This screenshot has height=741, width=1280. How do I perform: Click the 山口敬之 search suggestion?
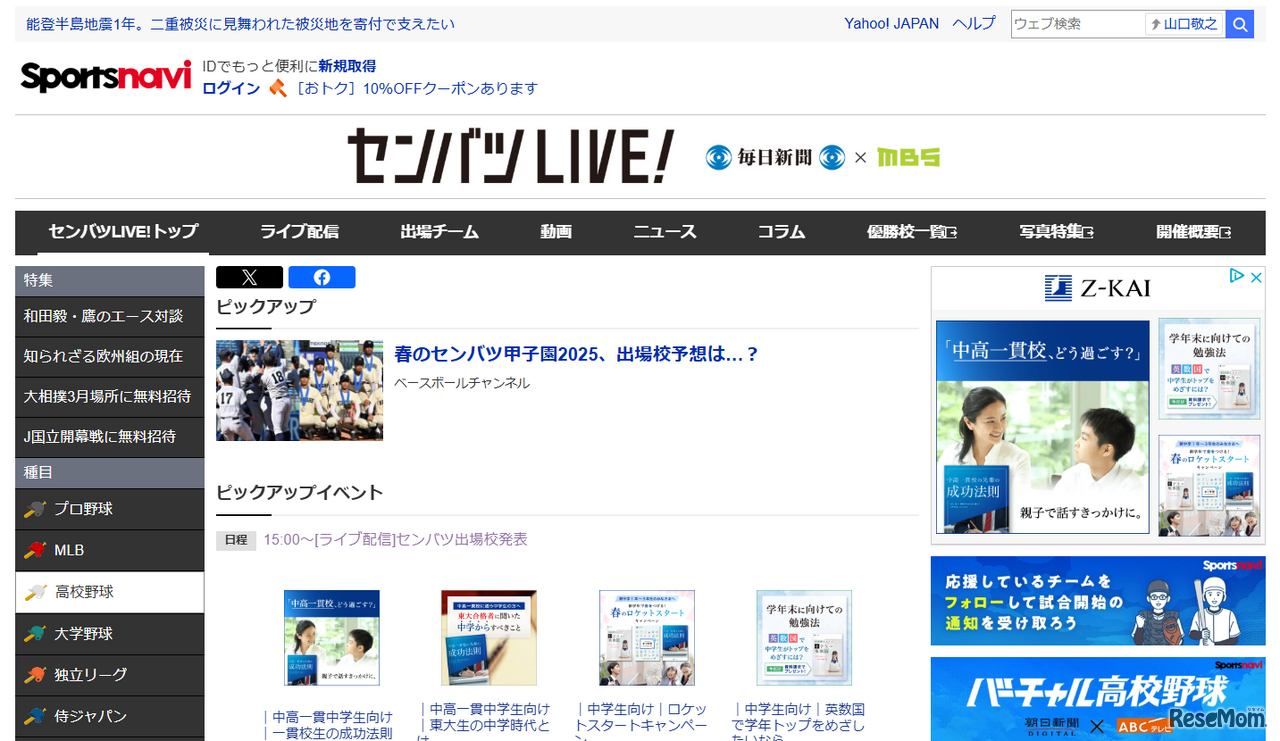click(x=1184, y=24)
